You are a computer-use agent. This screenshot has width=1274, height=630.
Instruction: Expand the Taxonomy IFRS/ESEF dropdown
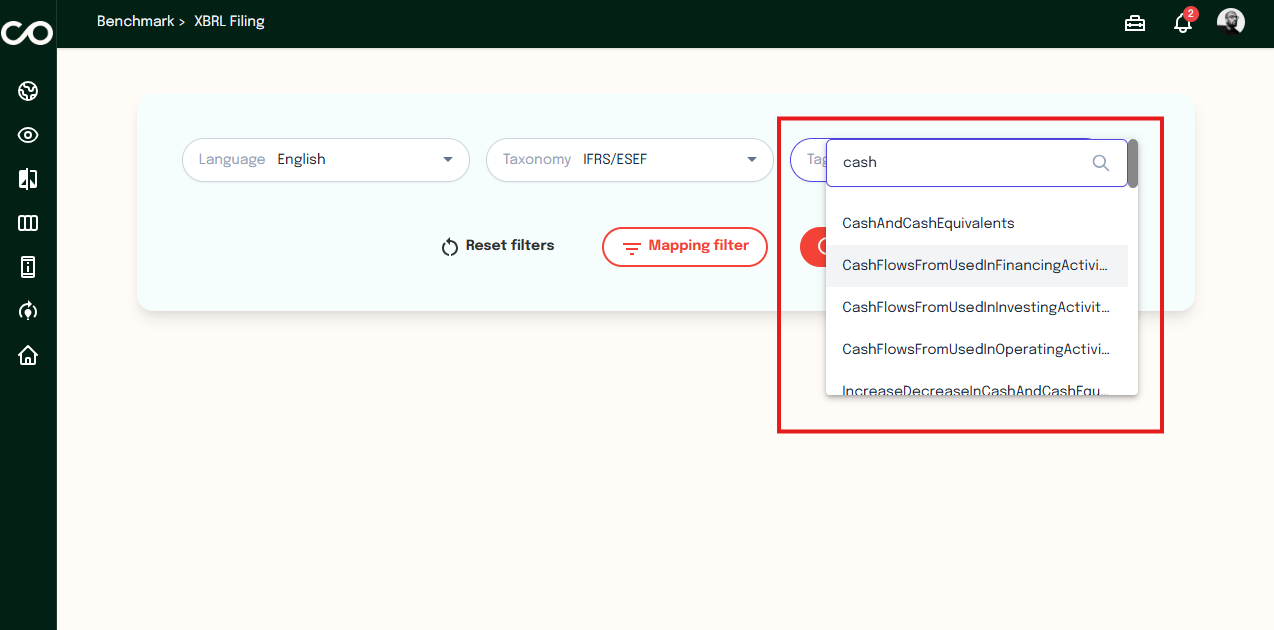click(630, 160)
